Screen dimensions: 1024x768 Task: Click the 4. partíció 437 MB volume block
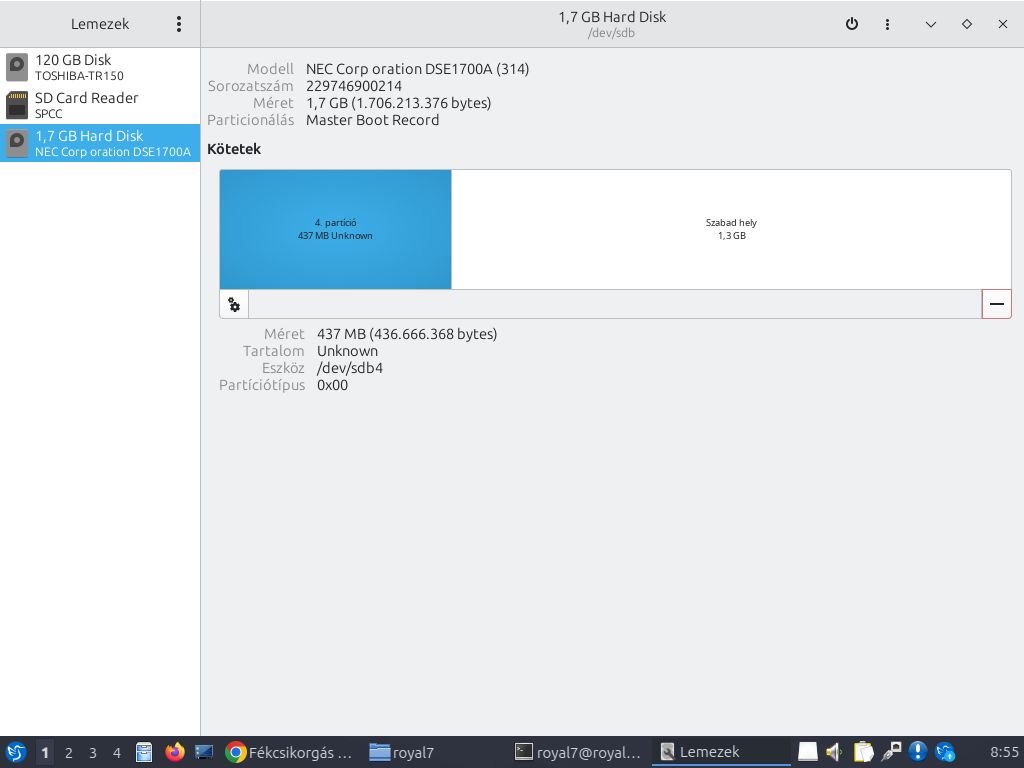click(335, 229)
